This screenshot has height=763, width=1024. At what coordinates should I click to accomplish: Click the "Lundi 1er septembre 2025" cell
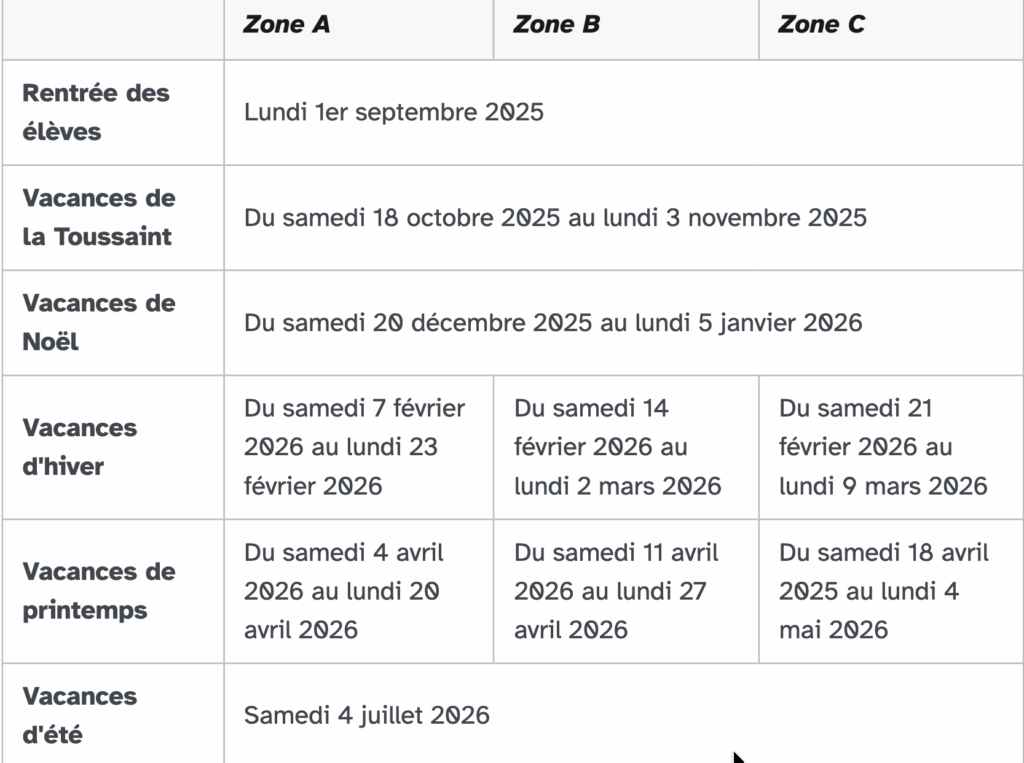pyautogui.click(x=394, y=112)
